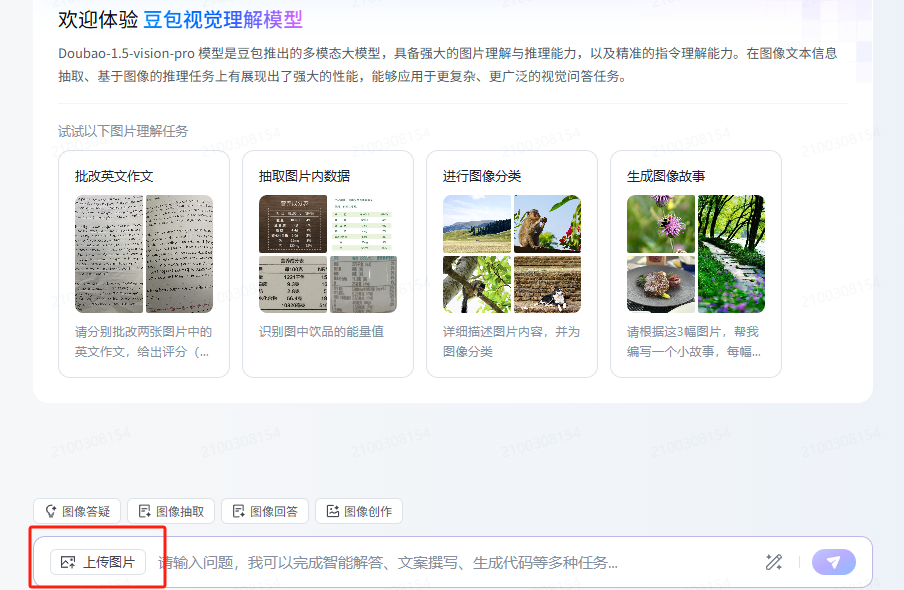
Task: Click the purple send arrow button
Action: pyautogui.click(x=834, y=562)
